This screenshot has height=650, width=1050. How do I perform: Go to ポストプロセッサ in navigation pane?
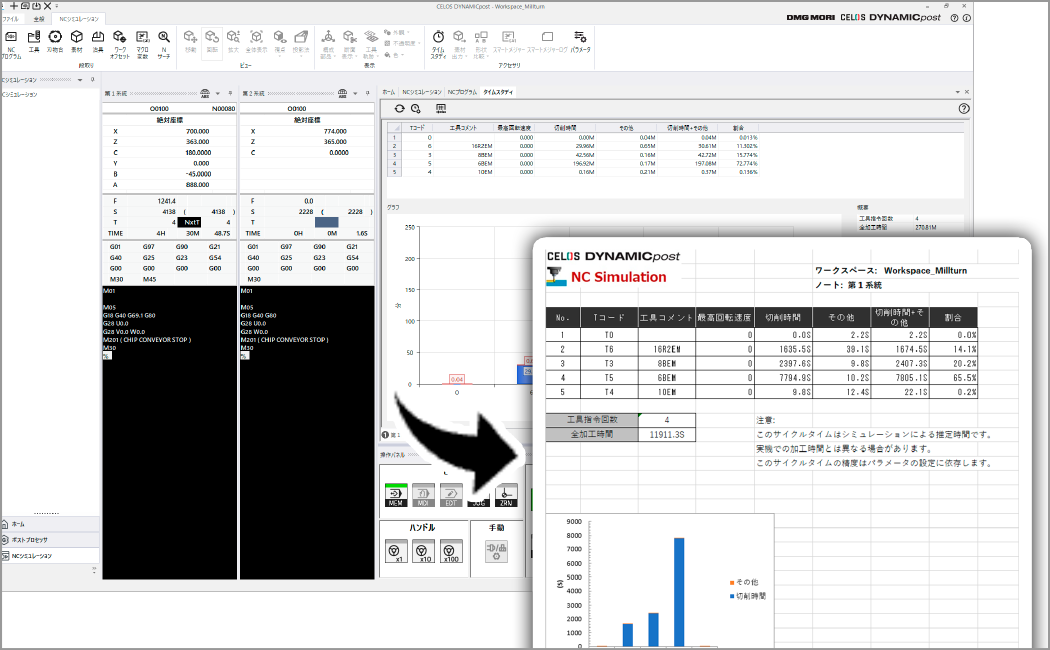pos(50,540)
